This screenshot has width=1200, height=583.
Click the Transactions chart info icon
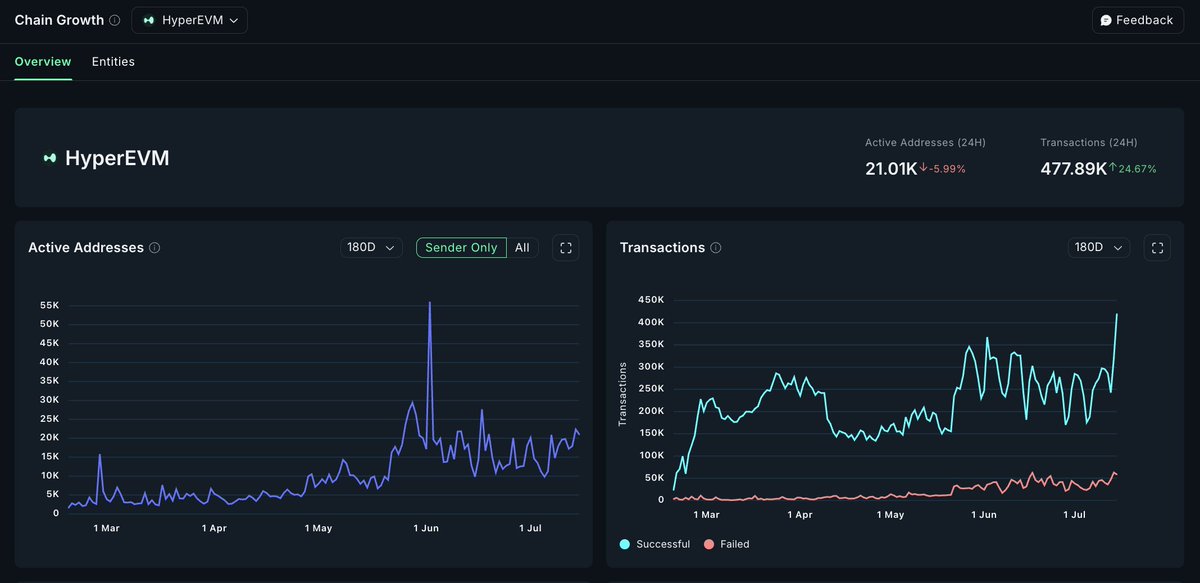pos(716,248)
